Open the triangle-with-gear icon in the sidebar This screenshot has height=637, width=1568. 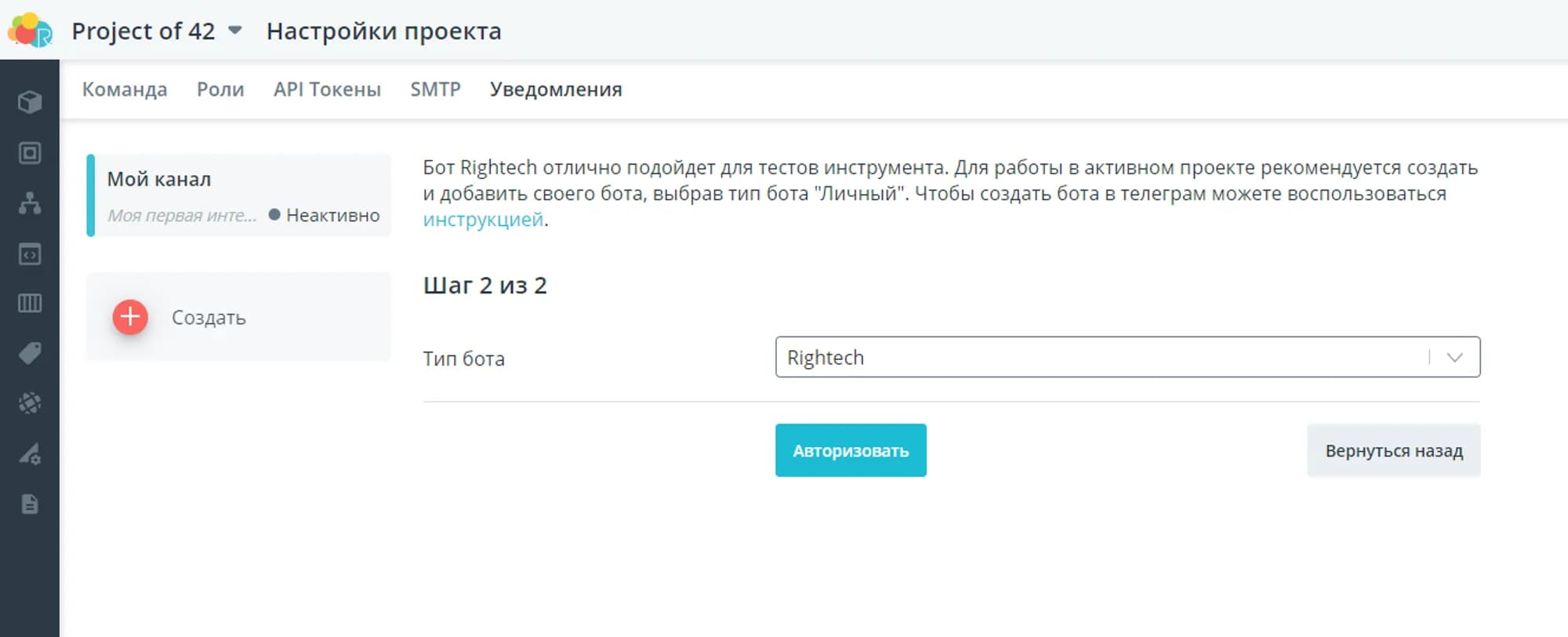pos(30,454)
